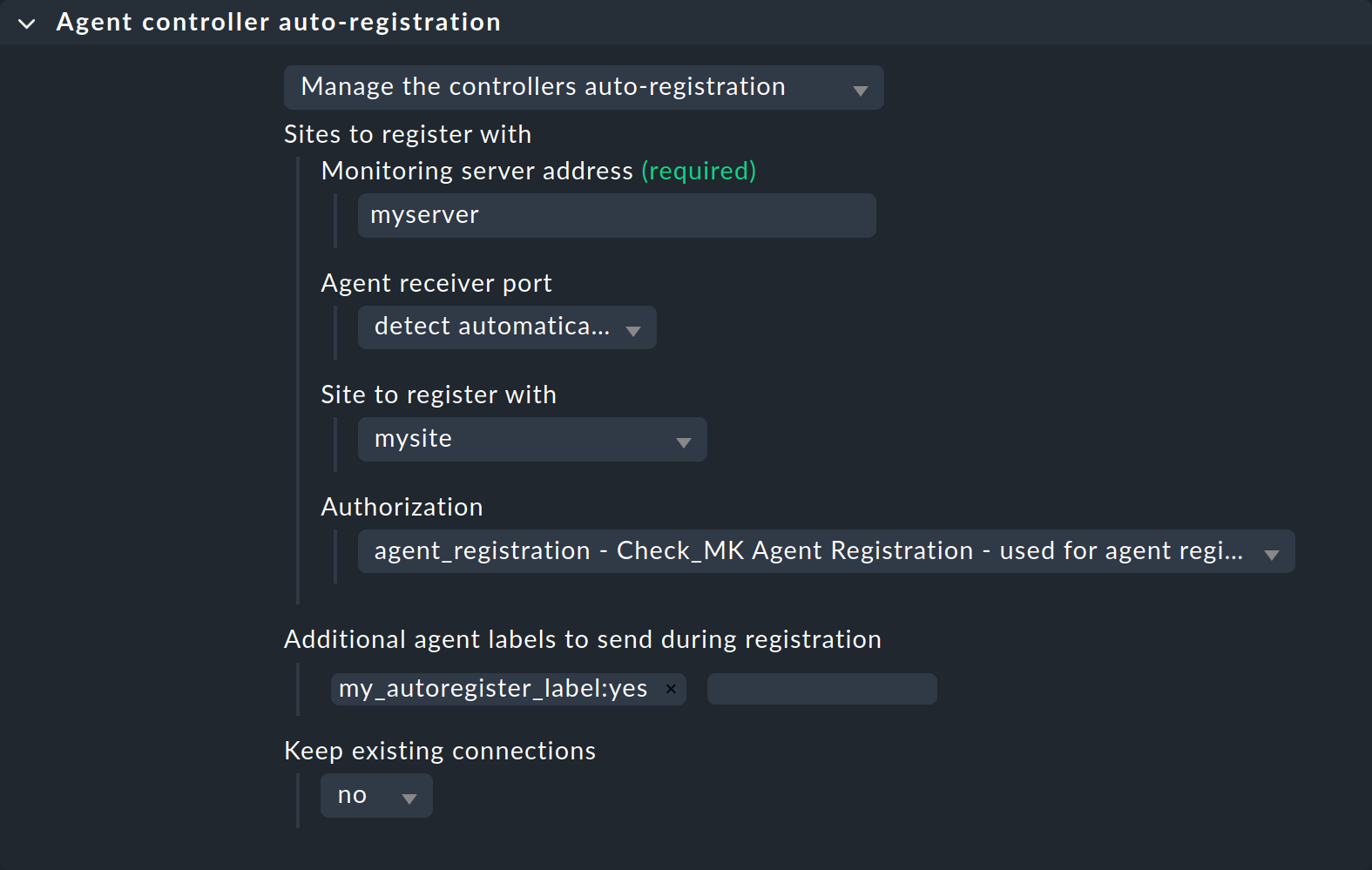Click the dropdown arrow beside "no"
Viewport: 1372px width, 870px height.
tap(409, 795)
